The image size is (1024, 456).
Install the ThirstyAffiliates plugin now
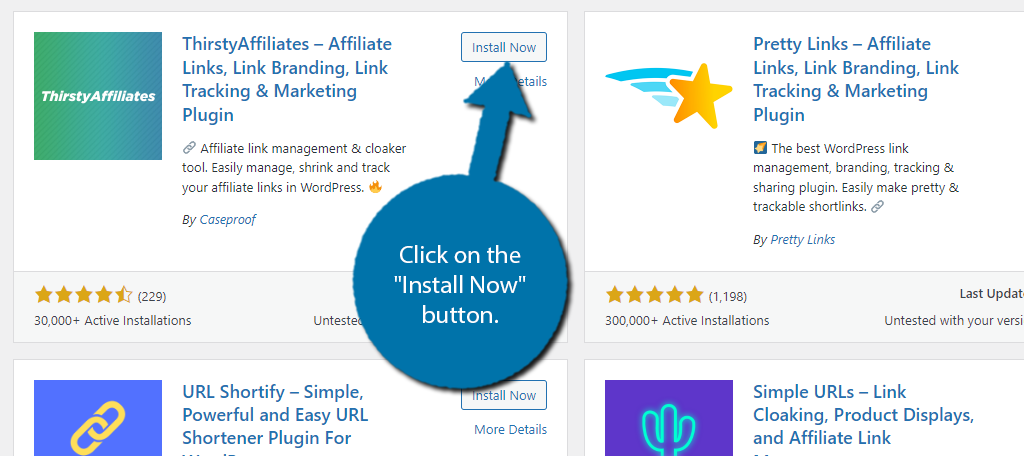pos(504,47)
